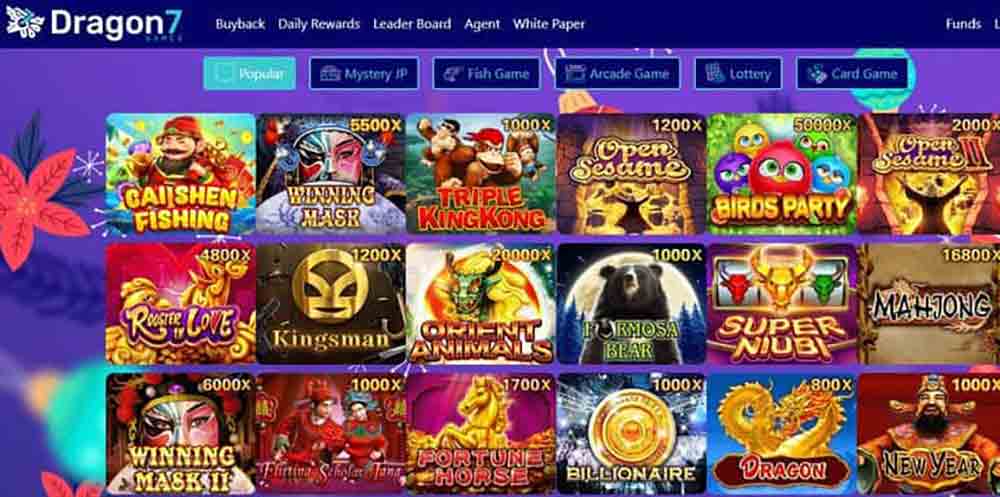Launch the Fortune Horse game
This screenshot has width=1000, height=497.
pos(480,433)
